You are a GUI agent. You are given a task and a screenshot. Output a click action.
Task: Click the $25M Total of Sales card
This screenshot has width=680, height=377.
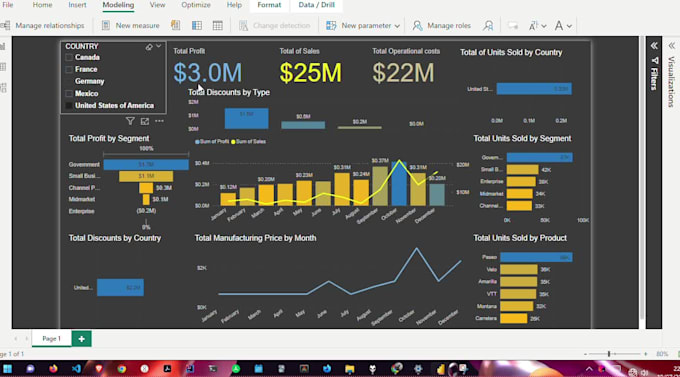[311, 72]
